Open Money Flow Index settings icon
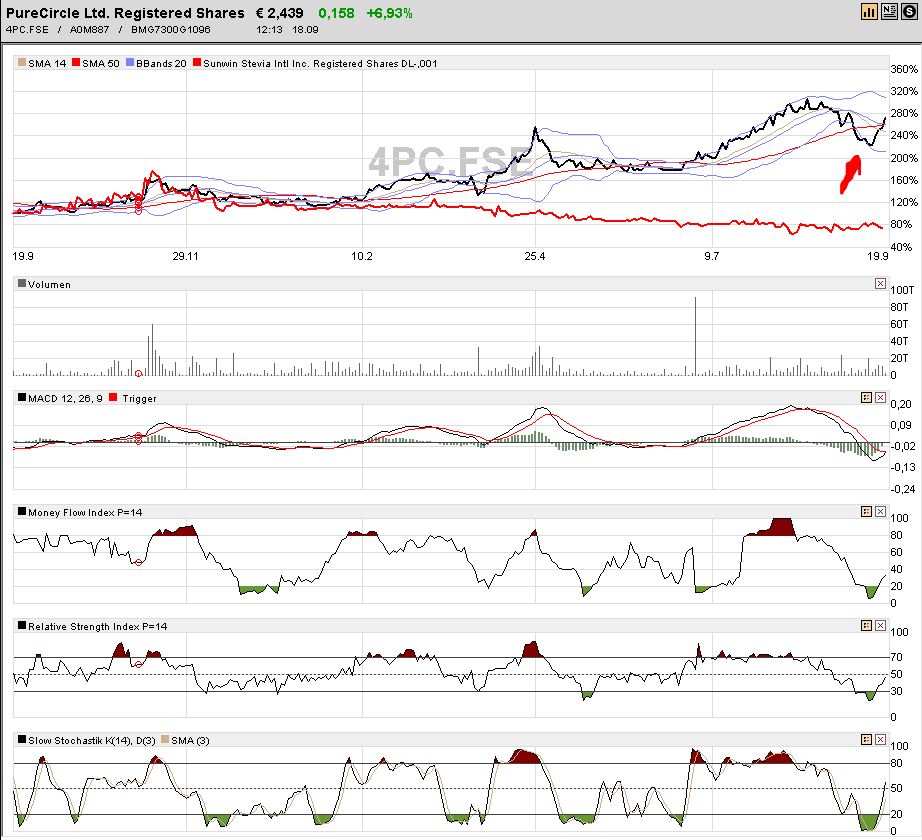The width and height of the screenshot is (922, 840). [866, 511]
